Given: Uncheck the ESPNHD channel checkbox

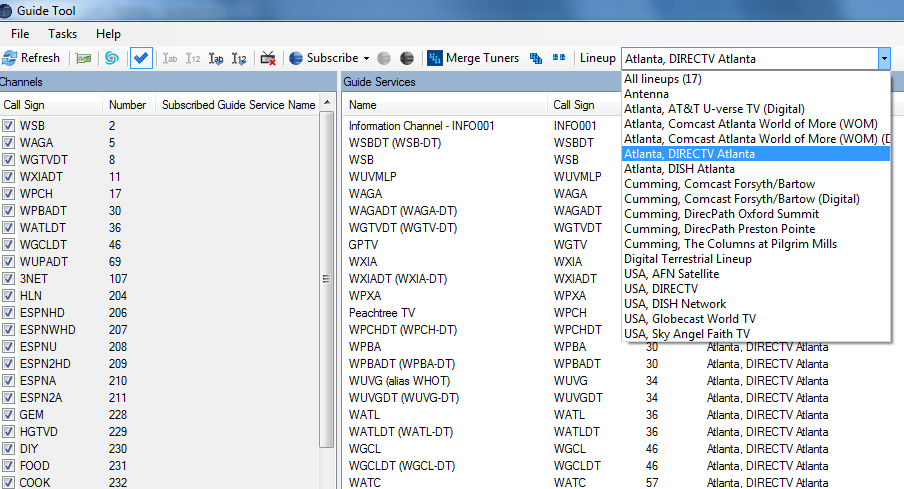Looking at the screenshot, I should [8, 312].
